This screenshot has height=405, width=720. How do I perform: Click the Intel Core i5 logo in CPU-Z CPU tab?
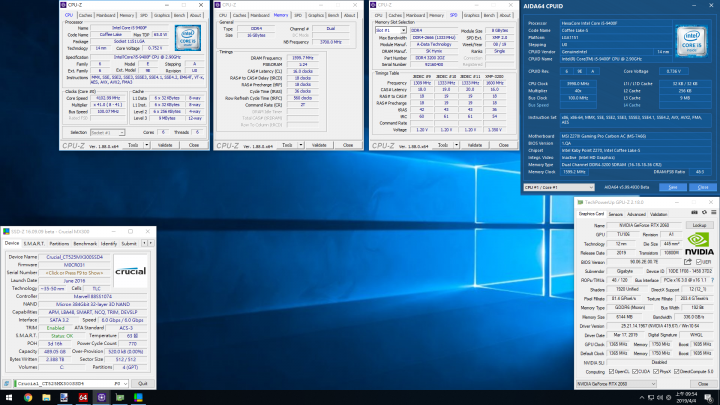[x=187, y=38]
